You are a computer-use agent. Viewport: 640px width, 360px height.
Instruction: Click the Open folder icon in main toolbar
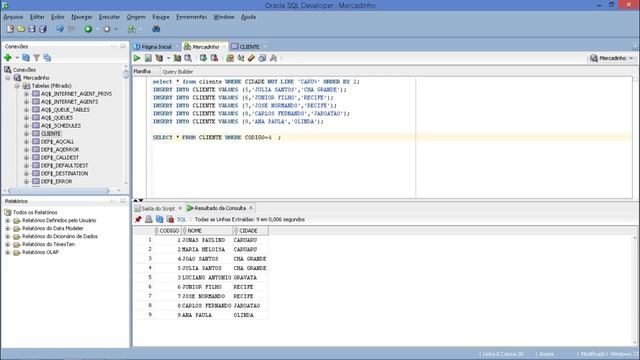tap(21, 29)
